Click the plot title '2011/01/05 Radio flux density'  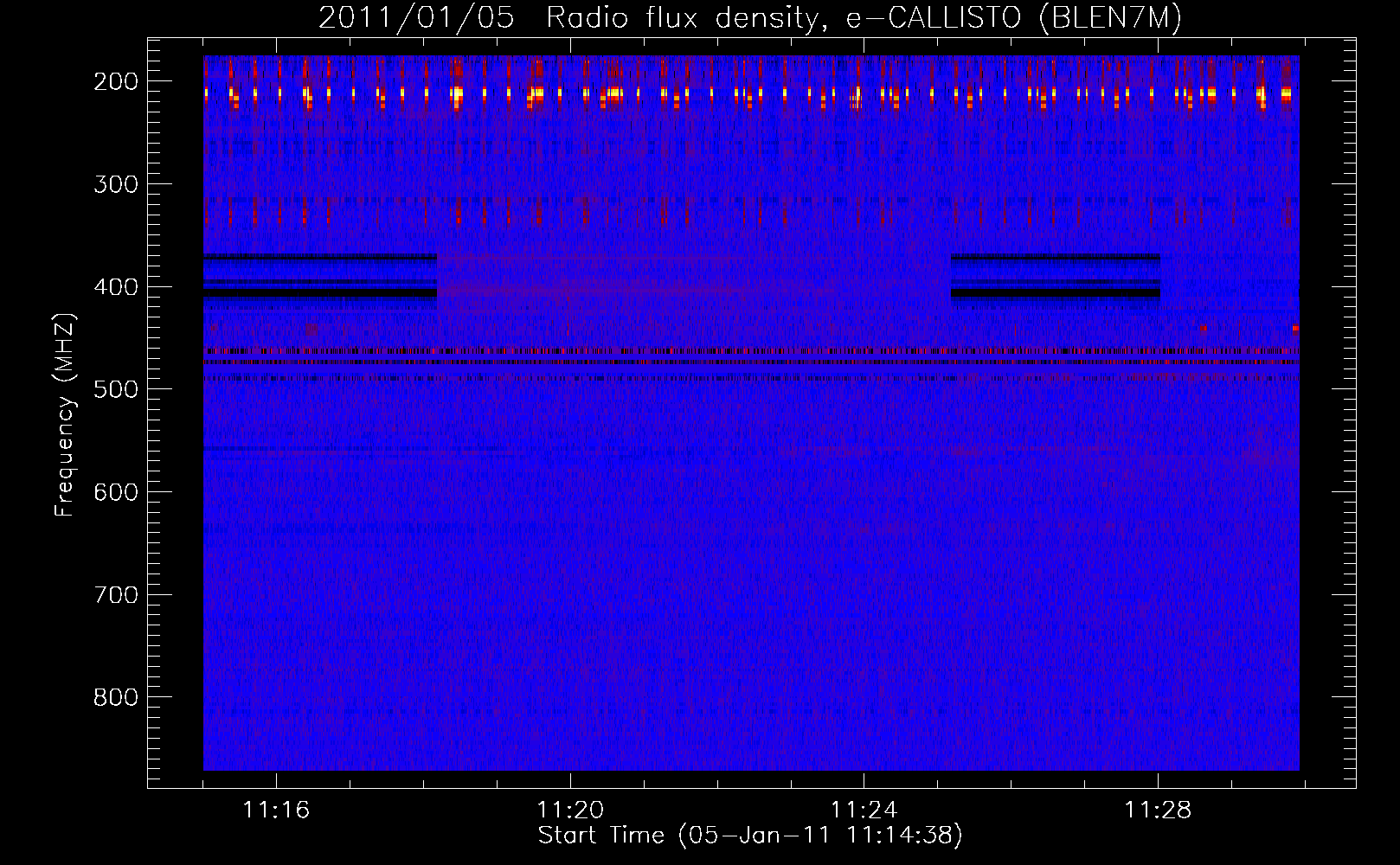750,18
